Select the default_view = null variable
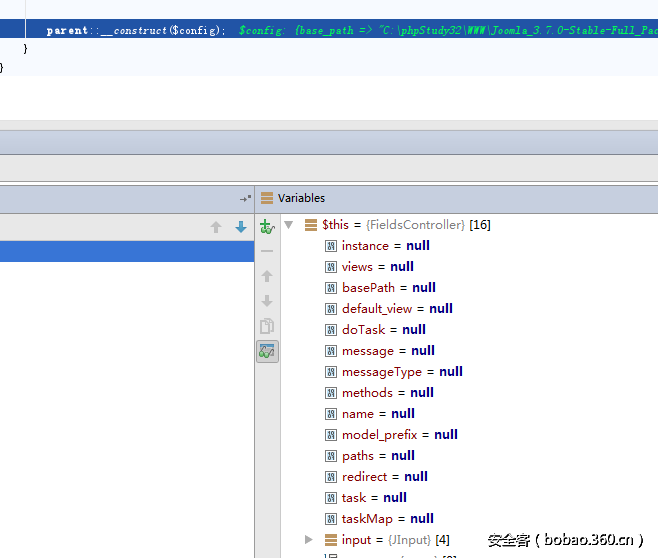 pos(397,309)
